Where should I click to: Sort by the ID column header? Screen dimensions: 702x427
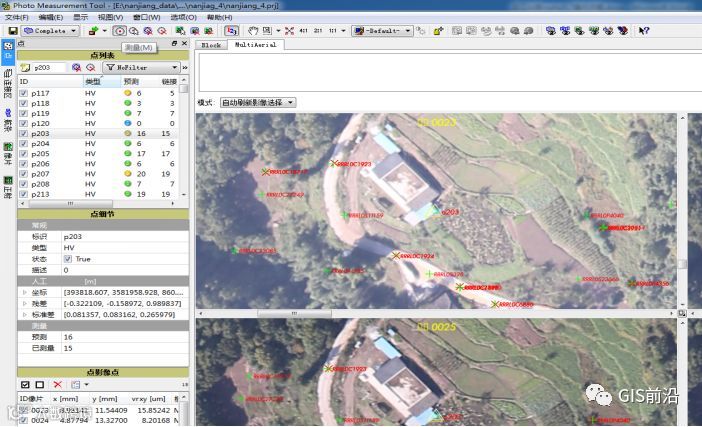click(50, 81)
